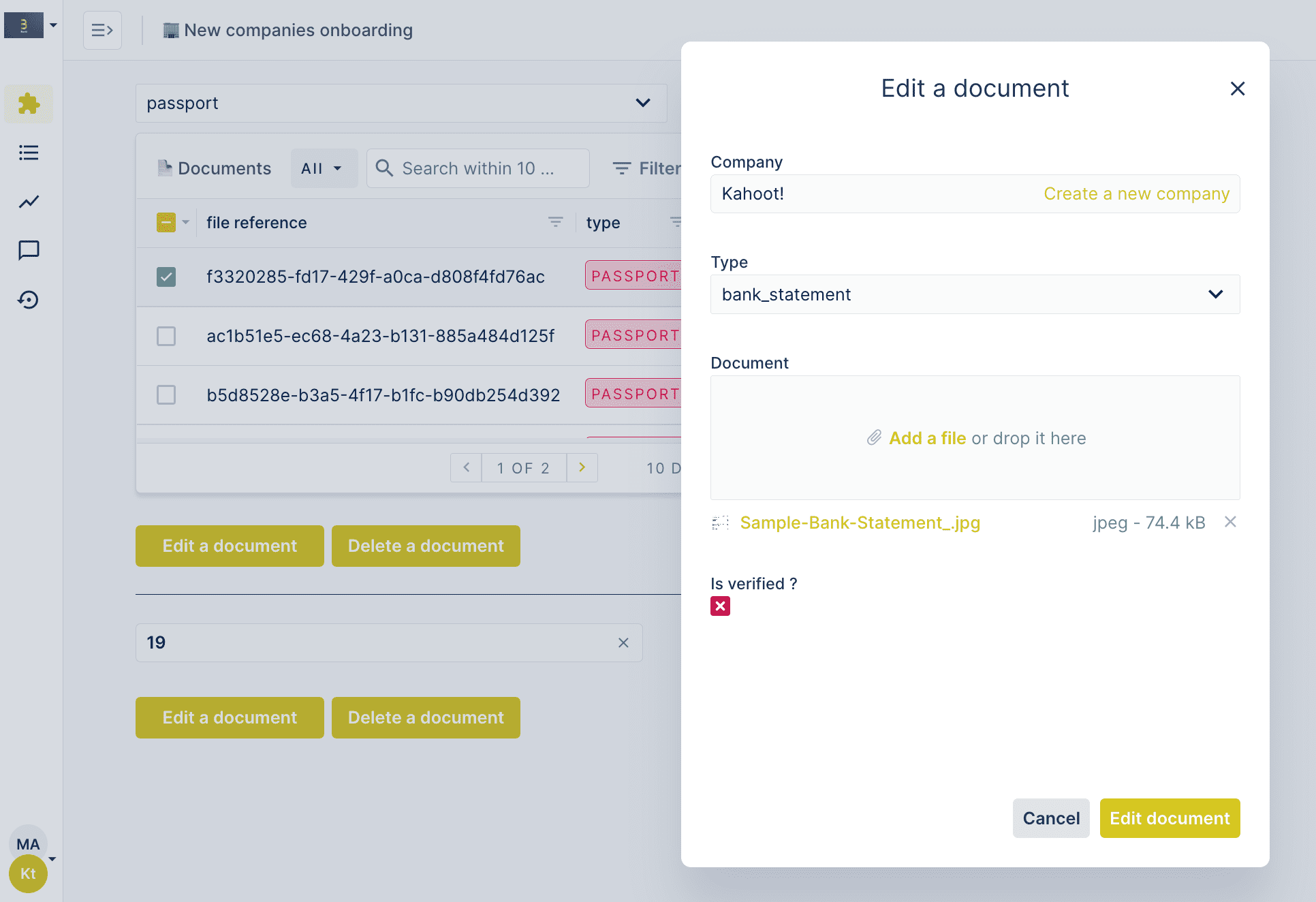The height and width of the screenshot is (902, 1316).
Task: Click Create a new company link
Action: [x=1136, y=193]
